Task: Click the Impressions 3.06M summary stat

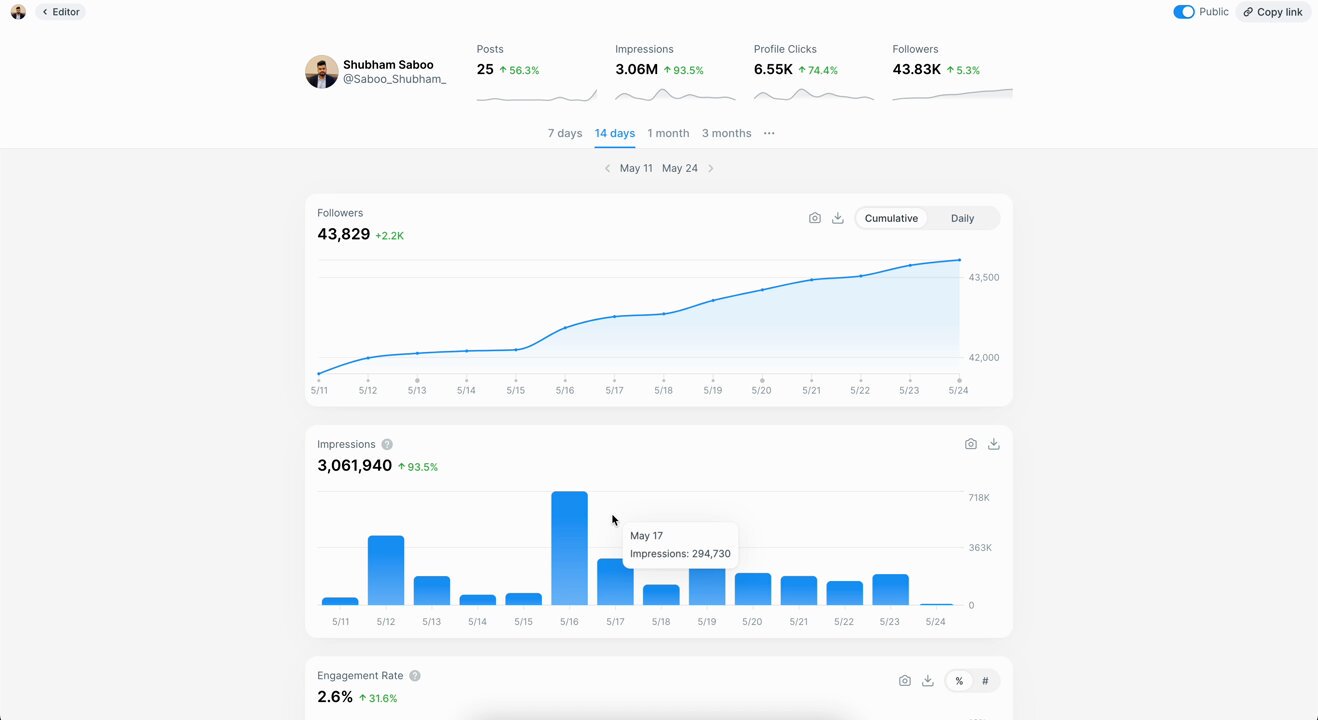Action: [x=659, y=70]
